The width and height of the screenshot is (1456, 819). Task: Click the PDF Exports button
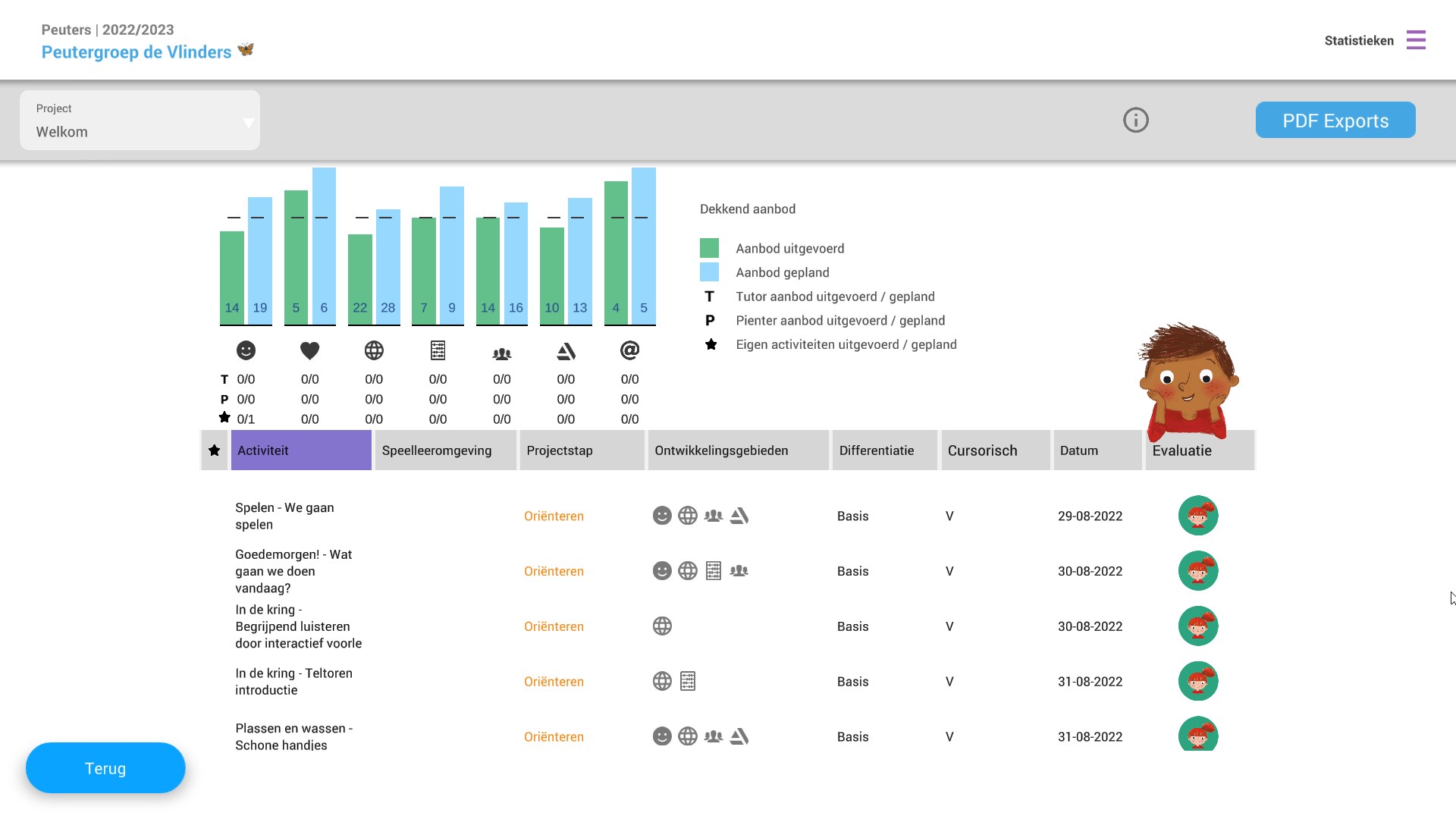tap(1335, 121)
